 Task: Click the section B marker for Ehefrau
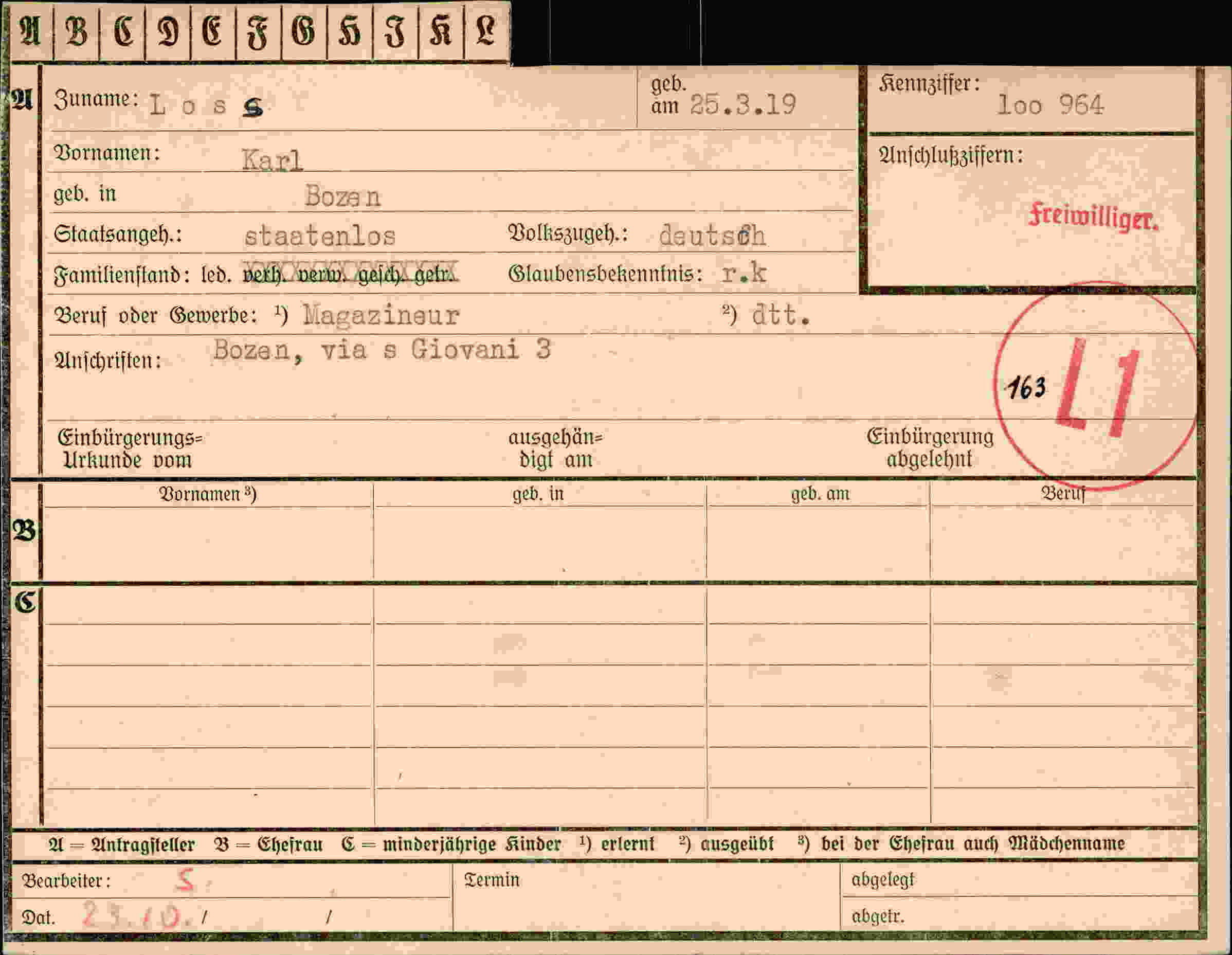[24, 530]
